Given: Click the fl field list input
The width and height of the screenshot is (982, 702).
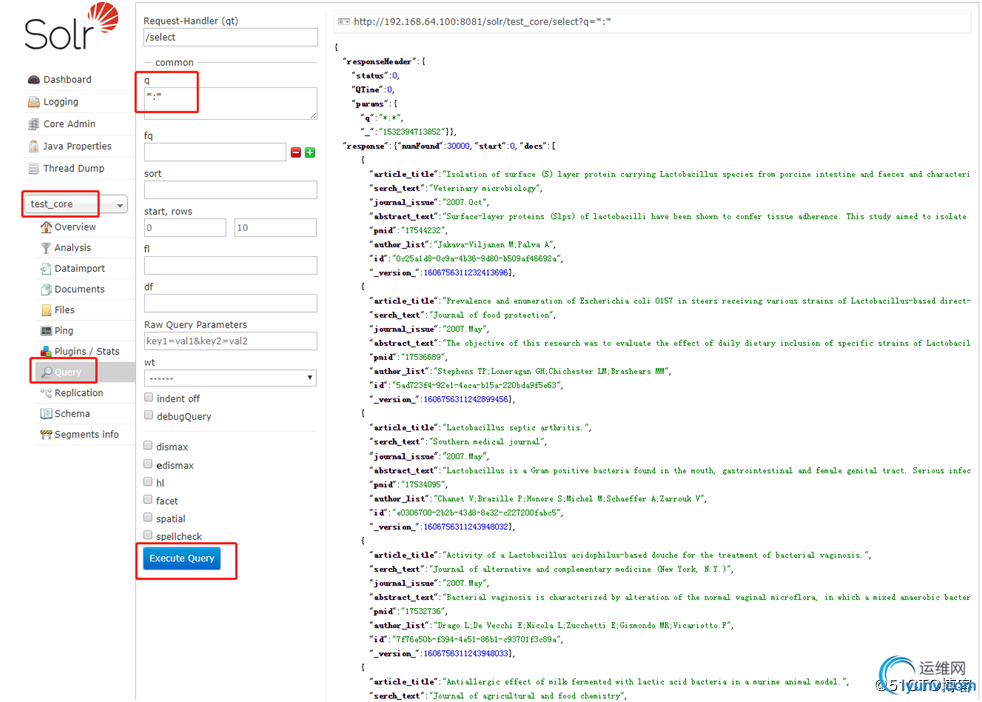Looking at the screenshot, I should click(x=230, y=266).
